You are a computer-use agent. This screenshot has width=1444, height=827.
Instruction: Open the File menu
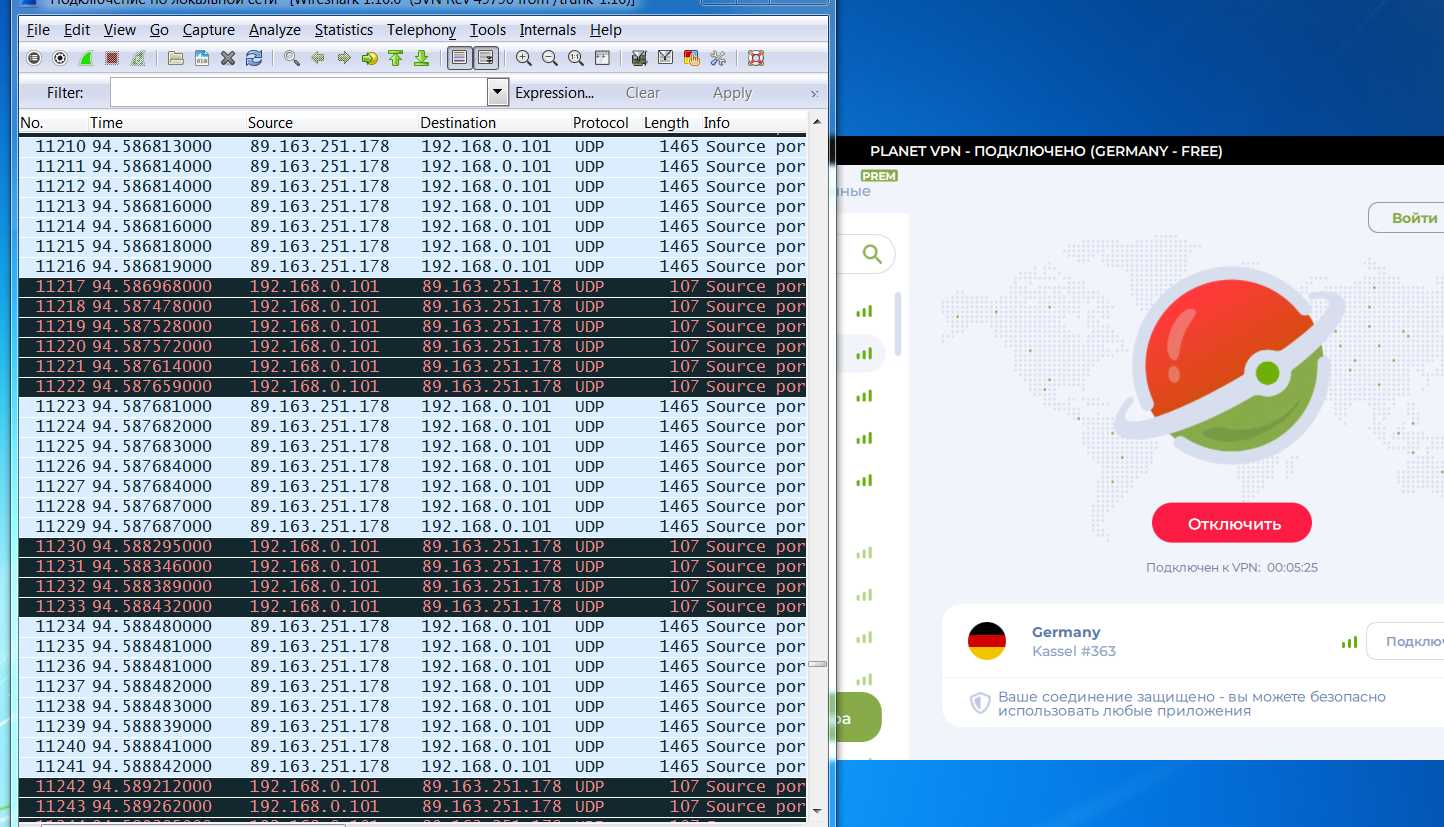tap(38, 30)
